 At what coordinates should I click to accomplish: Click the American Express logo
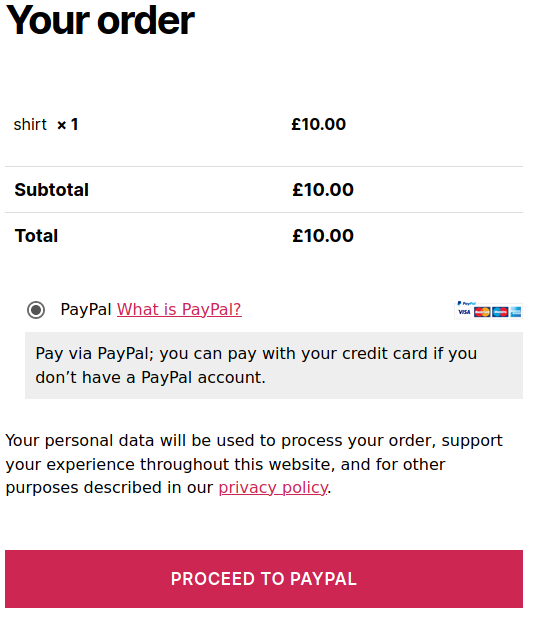pyautogui.click(x=516, y=312)
